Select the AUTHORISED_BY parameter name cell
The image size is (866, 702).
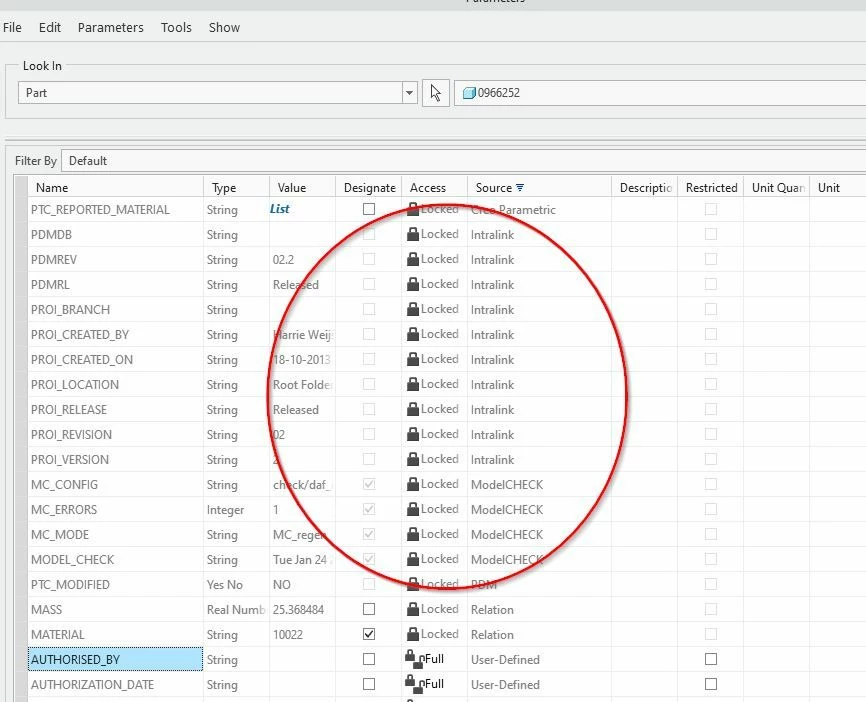[115, 659]
